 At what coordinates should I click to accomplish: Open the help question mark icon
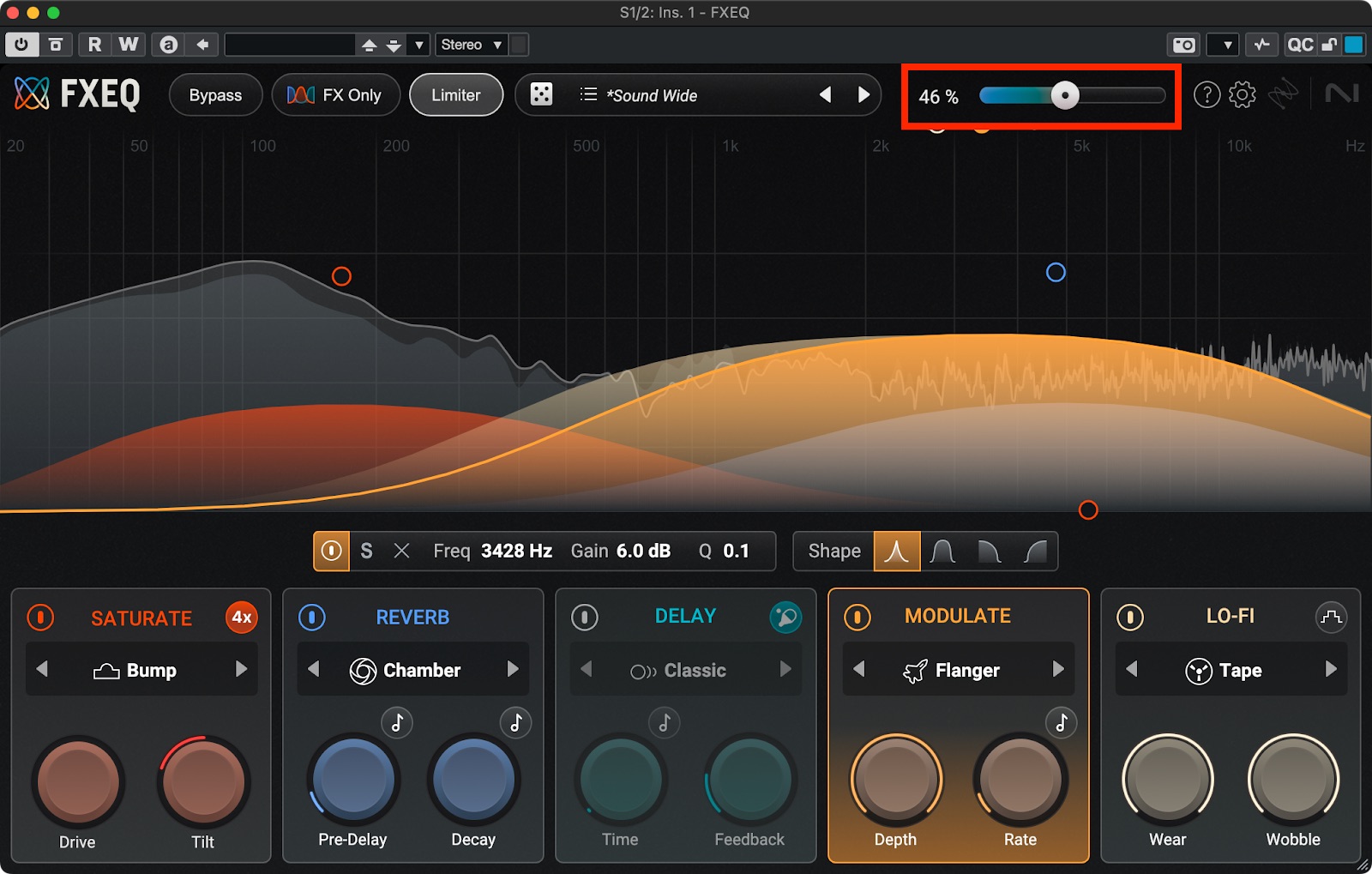[x=1207, y=94]
